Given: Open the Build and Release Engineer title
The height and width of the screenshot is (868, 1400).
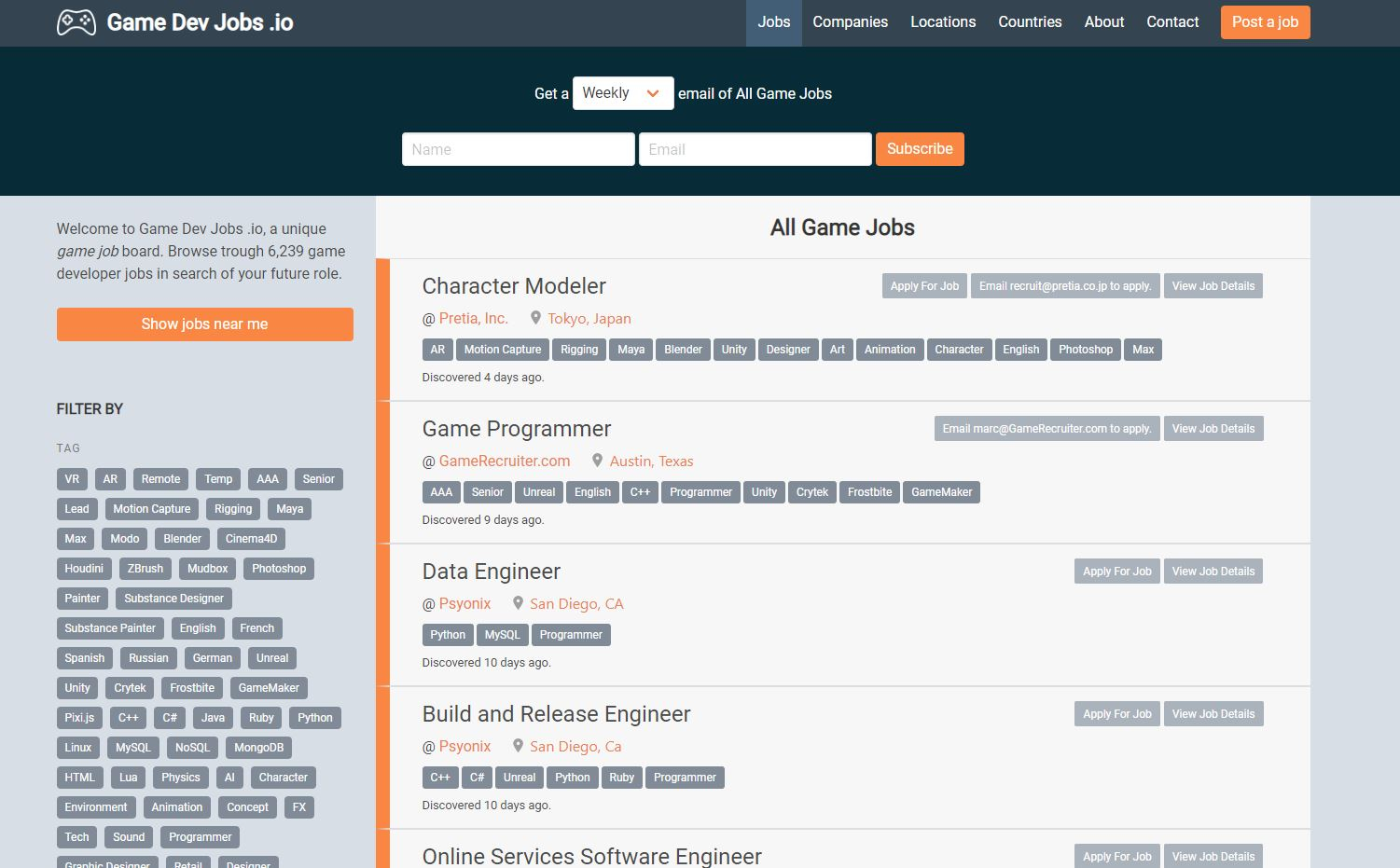Looking at the screenshot, I should (556, 714).
